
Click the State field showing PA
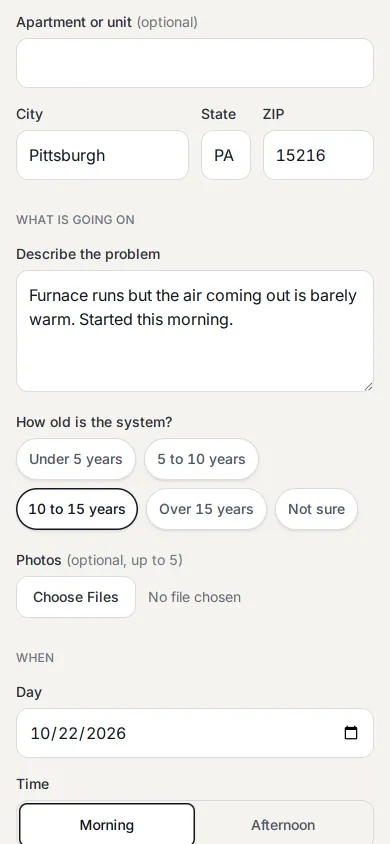pyautogui.click(x=226, y=155)
